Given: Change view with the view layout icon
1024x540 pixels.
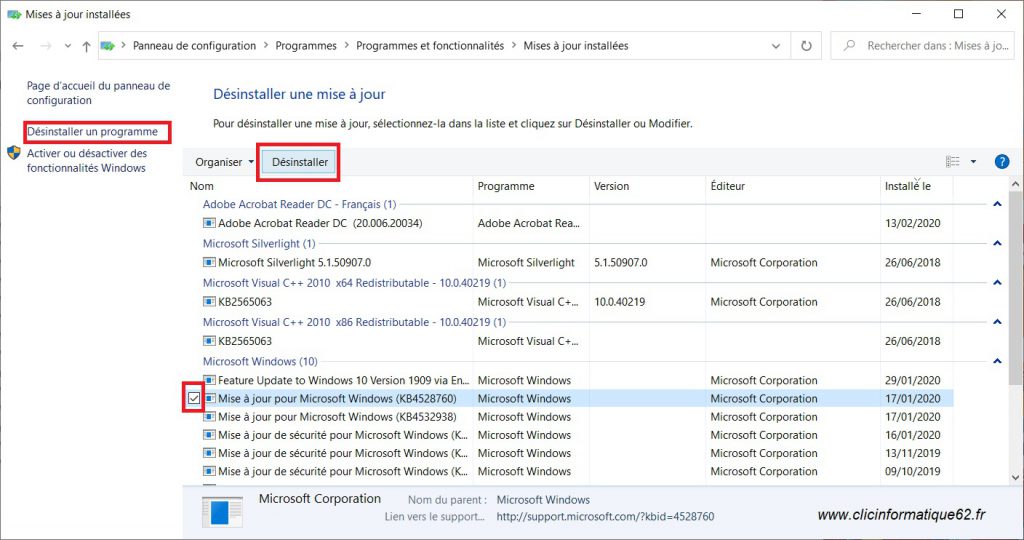Looking at the screenshot, I should point(953,162).
